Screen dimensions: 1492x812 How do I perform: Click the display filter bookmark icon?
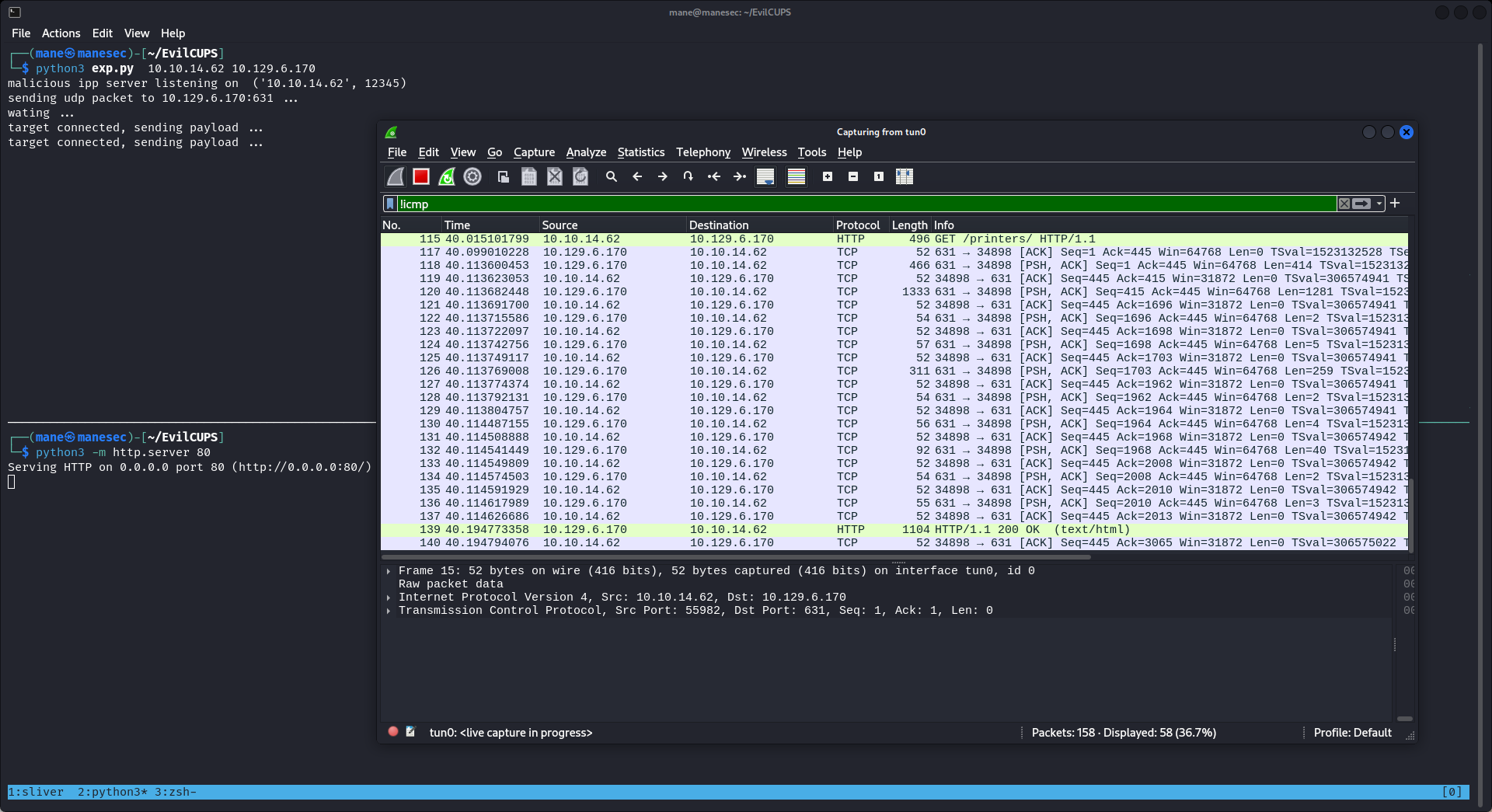tap(390, 204)
